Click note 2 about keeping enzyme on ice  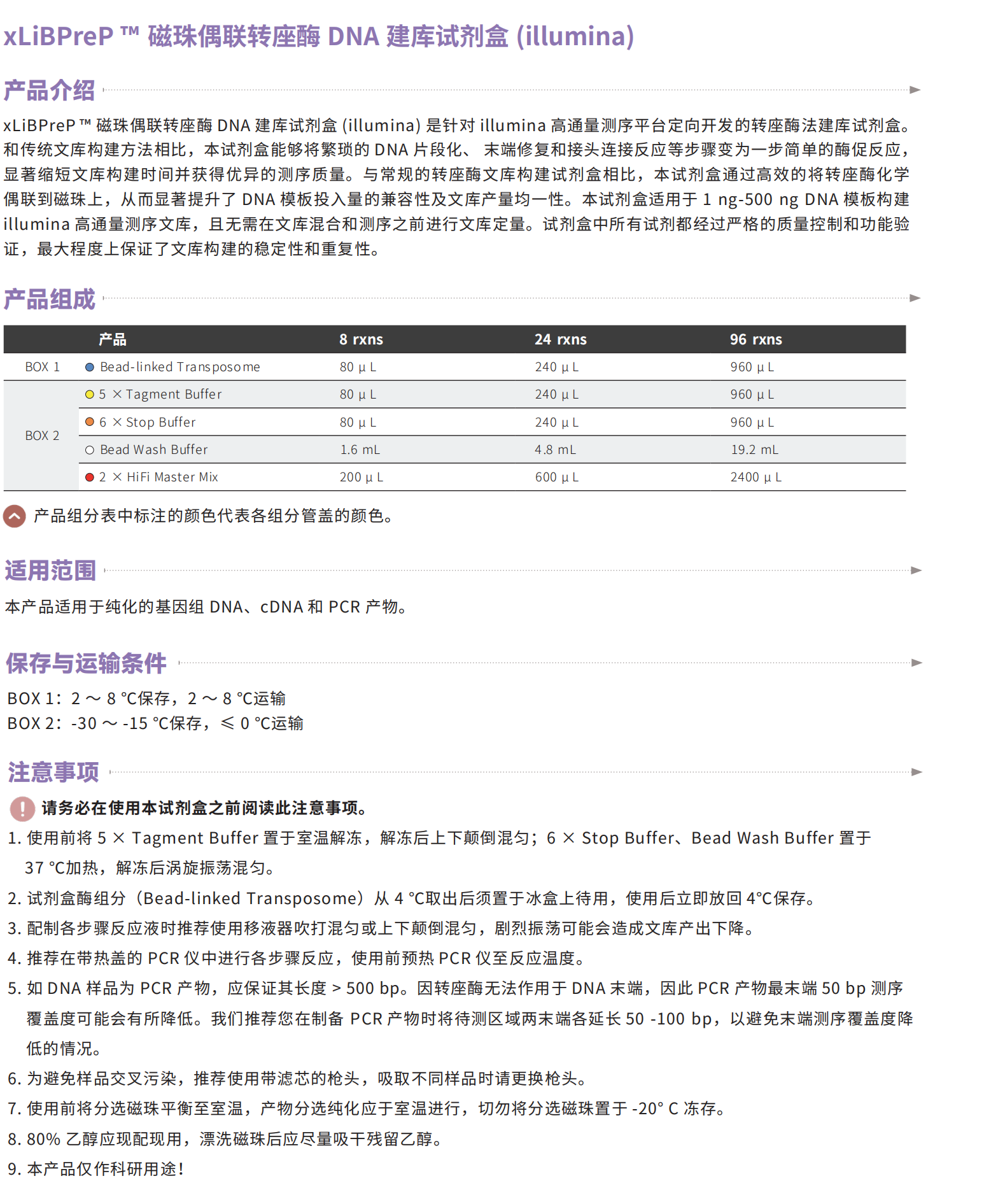point(413,899)
